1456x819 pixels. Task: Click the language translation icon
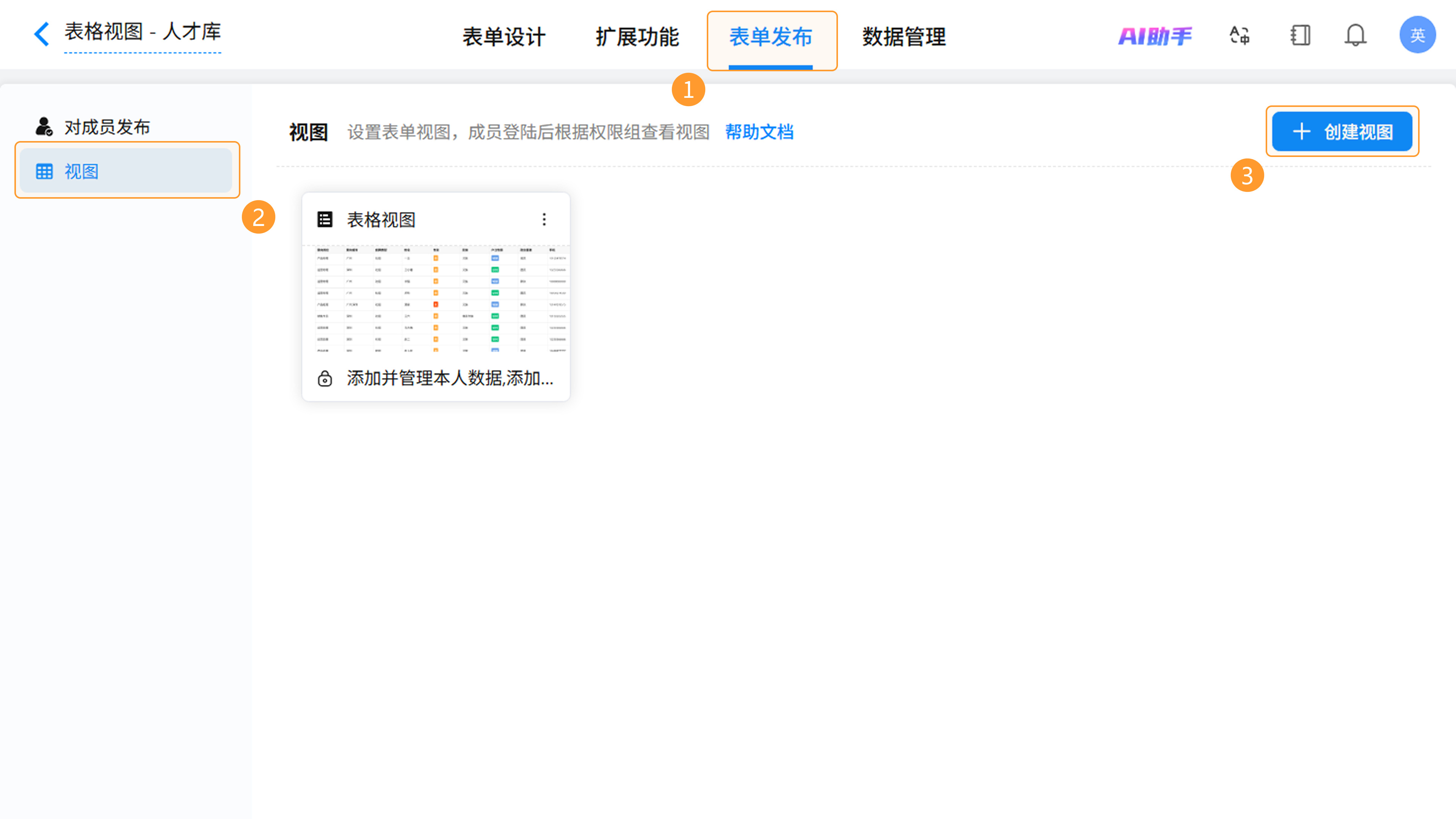pyautogui.click(x=1239, y=36)
